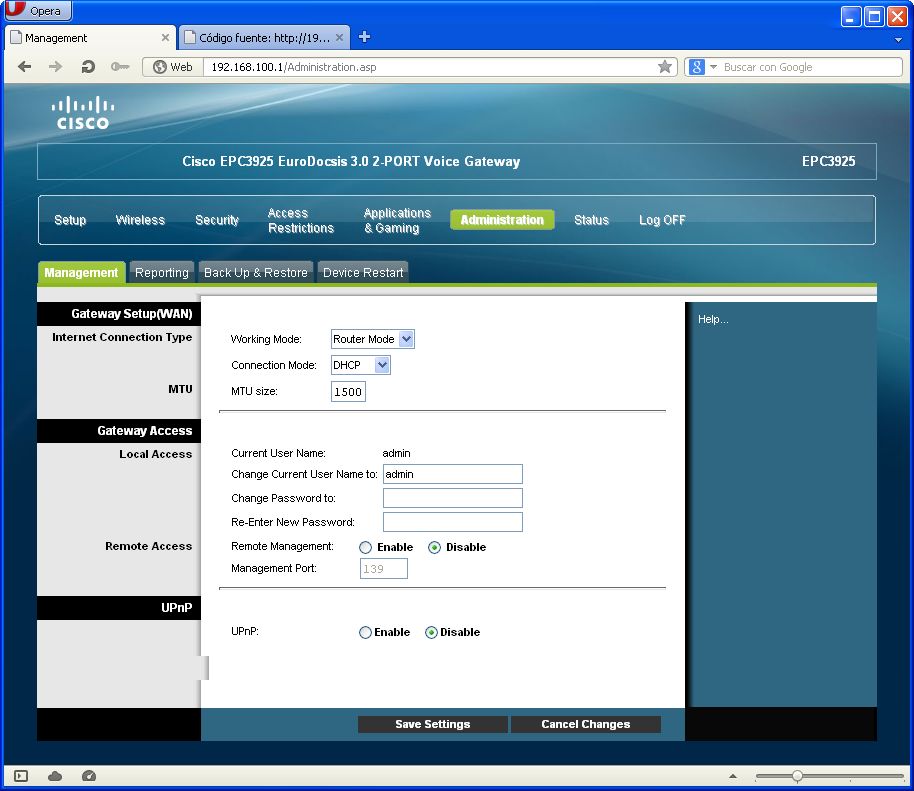Open the password wand key icon

[x=119, y=67]
